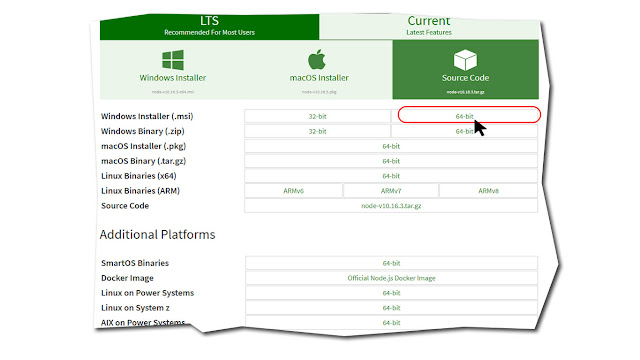Open Official Node.js Docker Image link

(391, 278)
